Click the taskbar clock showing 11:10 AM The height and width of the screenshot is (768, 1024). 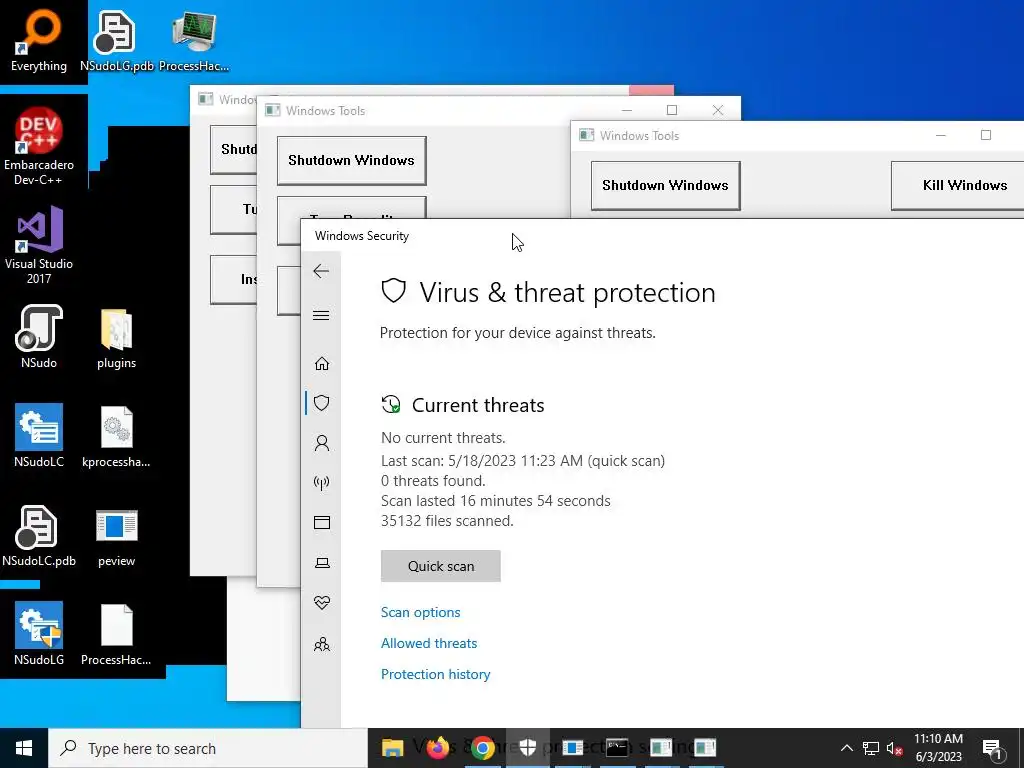pos(938,748)
